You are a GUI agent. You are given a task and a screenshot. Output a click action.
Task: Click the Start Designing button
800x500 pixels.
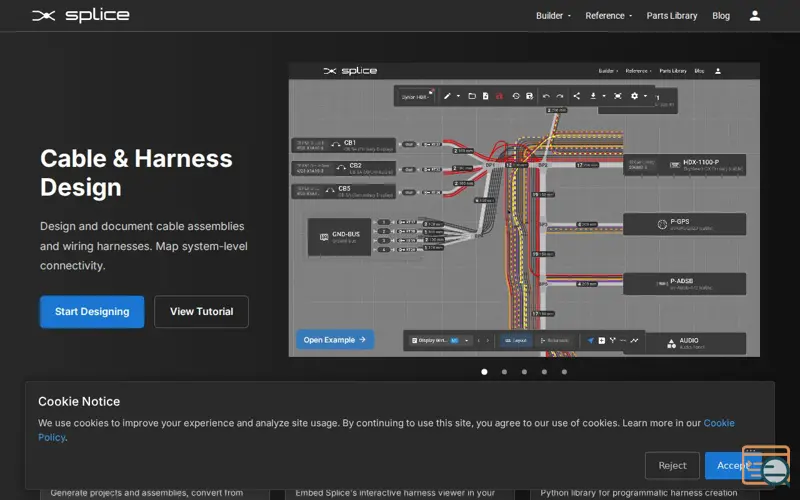(92, 312)
